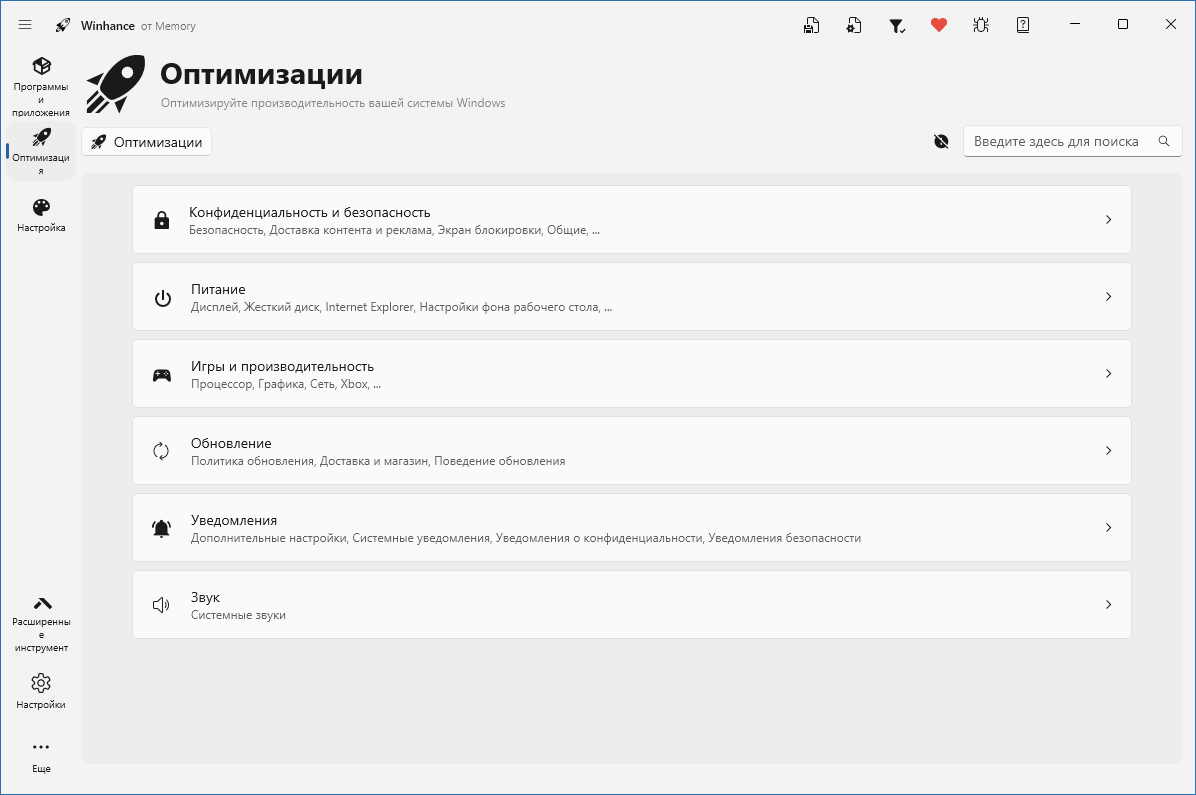The height and width of the screenshot is (795, 1196).
Task: Open the Уведомления settings card
Action: pyautogui.click(x=632, y=527)
